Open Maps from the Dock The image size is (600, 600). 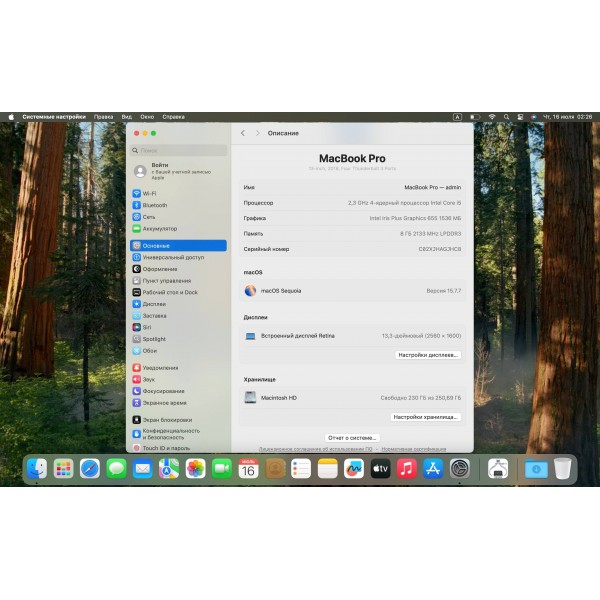(x=169, y=468)
